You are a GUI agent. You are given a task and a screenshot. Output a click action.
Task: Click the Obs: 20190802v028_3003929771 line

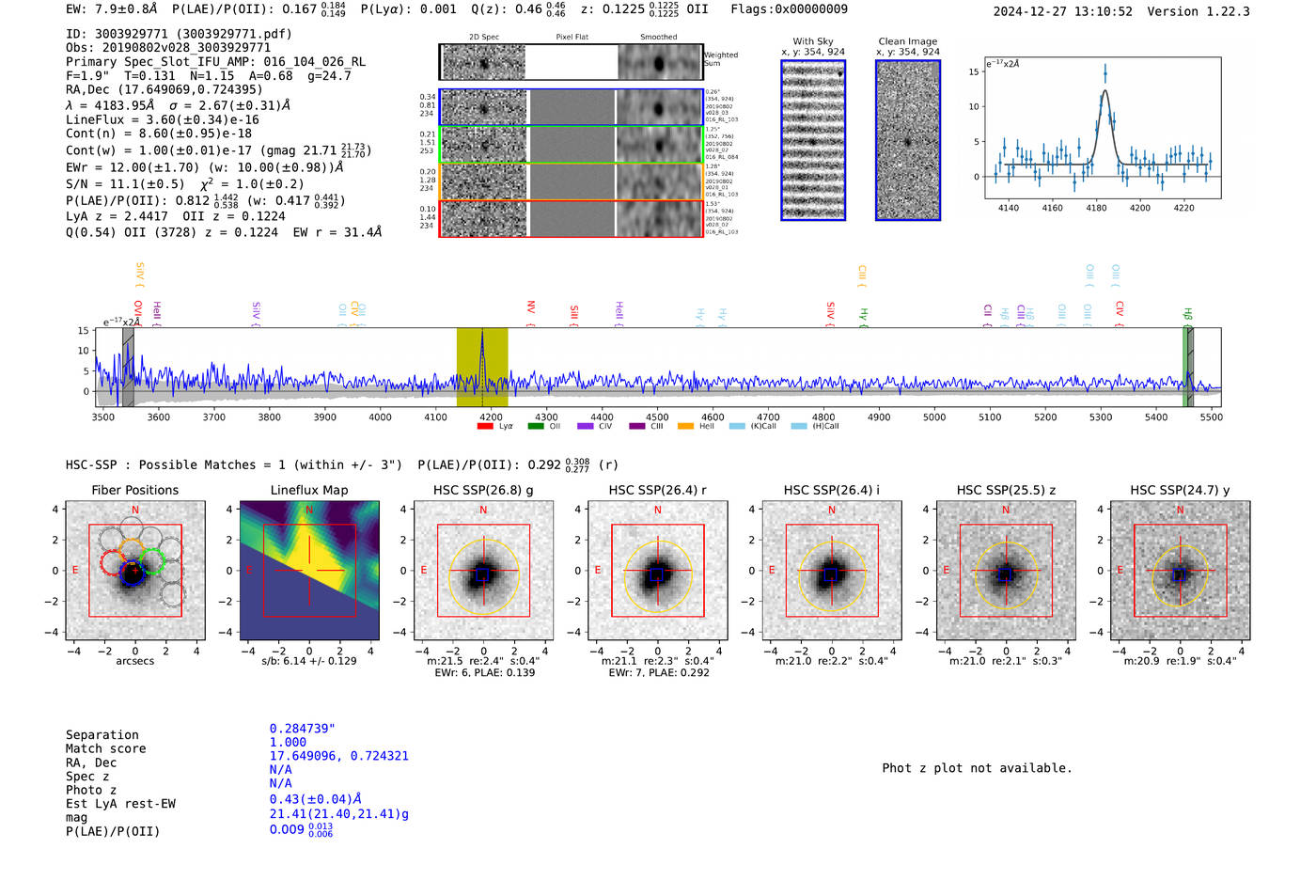coord(168,48)
